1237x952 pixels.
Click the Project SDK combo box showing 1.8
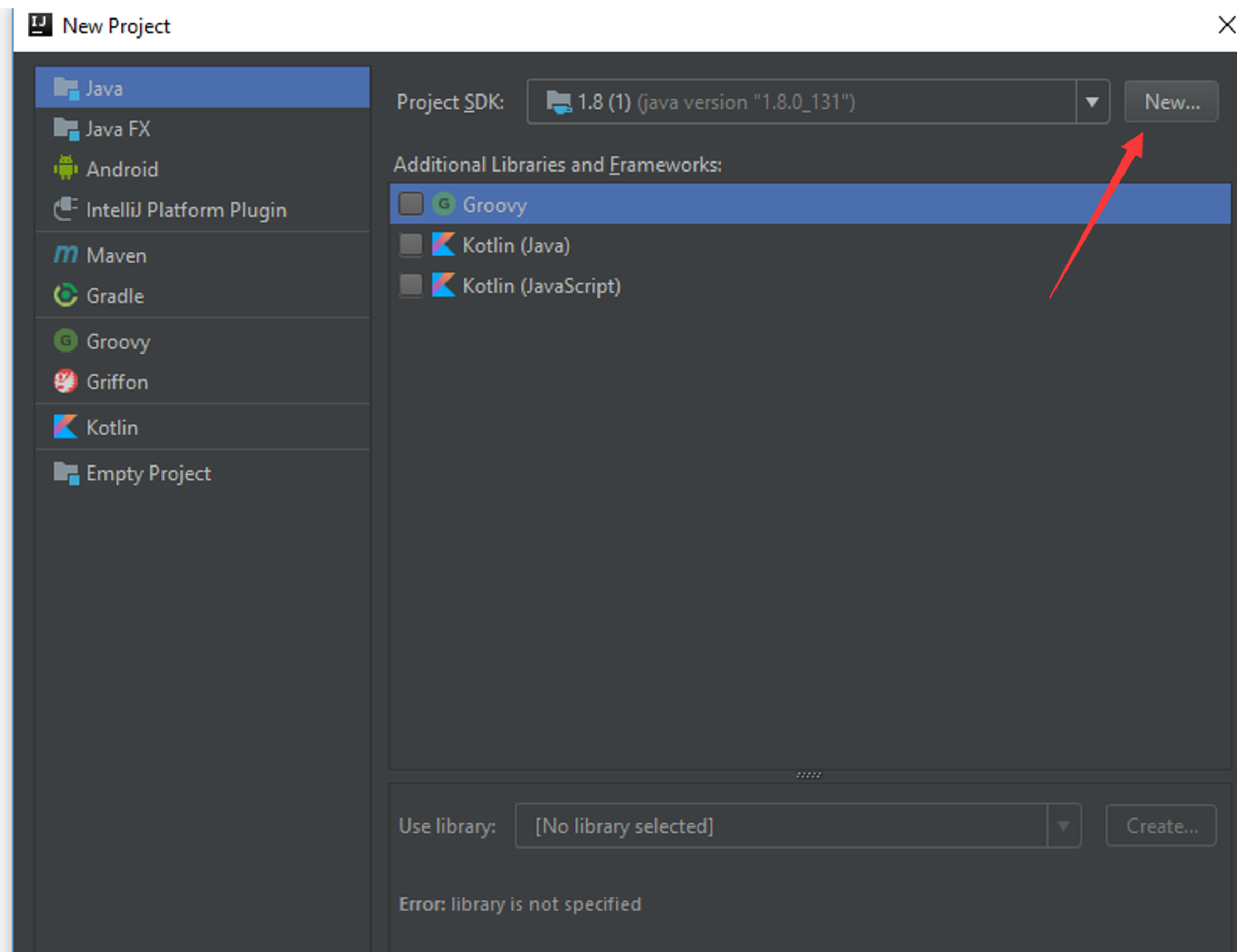[819, 102]
